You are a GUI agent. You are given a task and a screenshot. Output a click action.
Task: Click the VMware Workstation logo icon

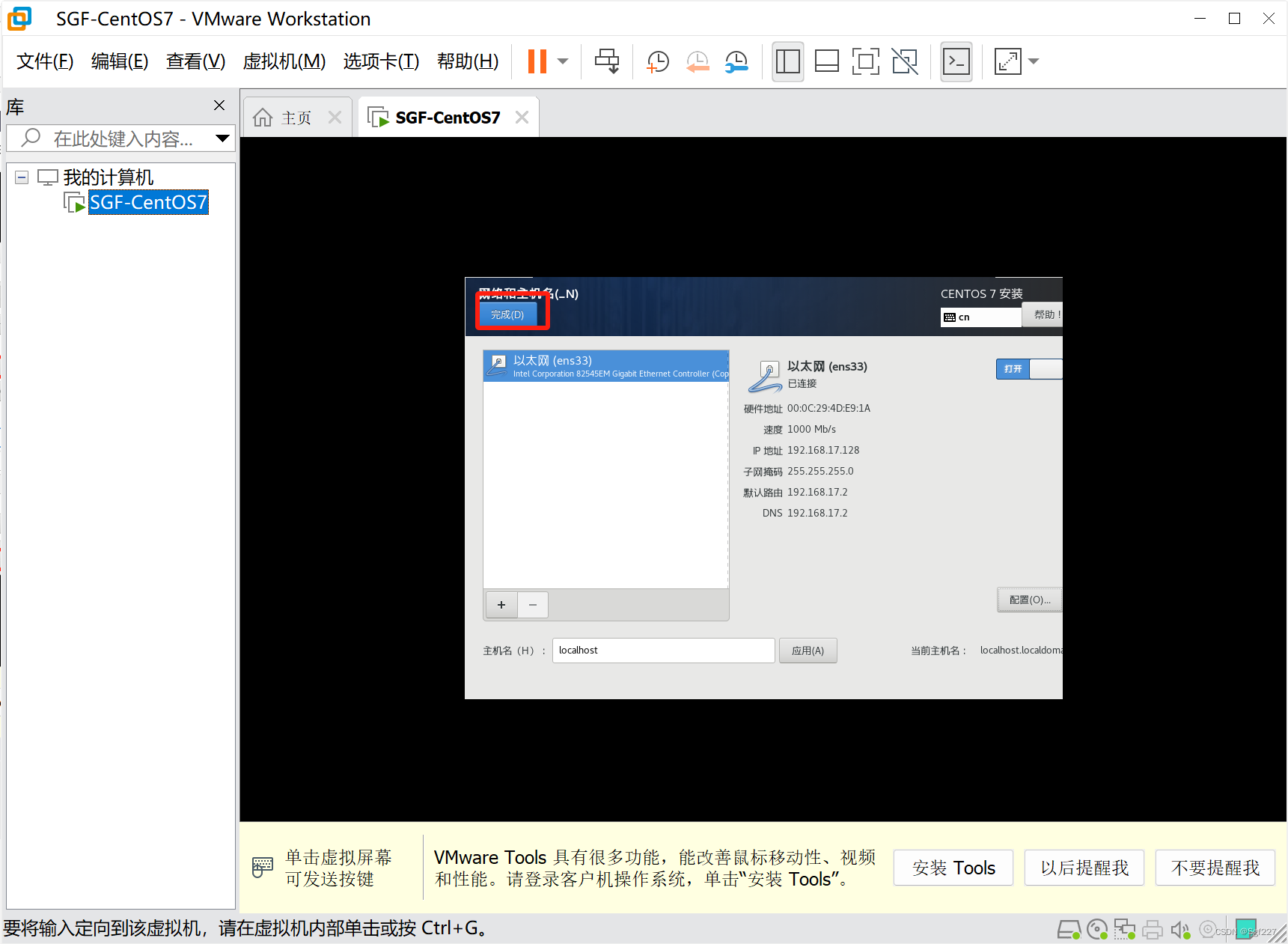tap(19, 18)
